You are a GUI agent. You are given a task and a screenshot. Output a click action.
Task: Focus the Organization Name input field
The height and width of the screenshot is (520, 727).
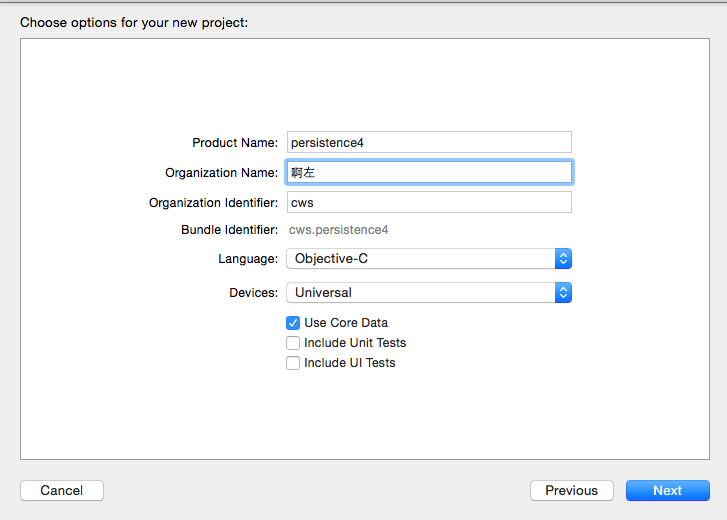(x=429, y=172)
